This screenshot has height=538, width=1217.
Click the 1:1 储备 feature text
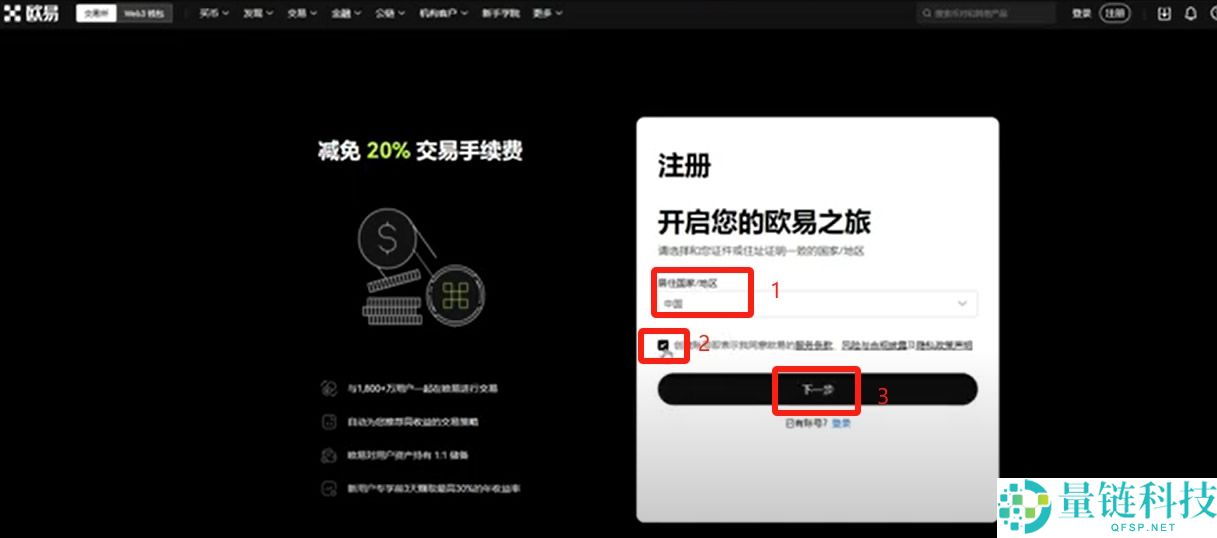pyautogui.click(x=407, y=455)
